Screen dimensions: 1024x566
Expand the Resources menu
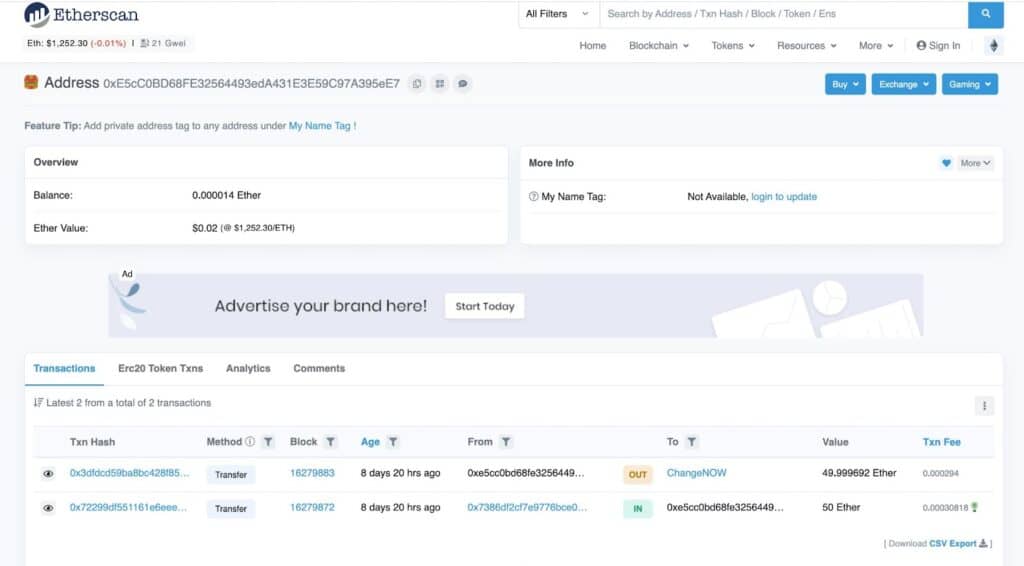pyautogui.click(x=807, y=46)
